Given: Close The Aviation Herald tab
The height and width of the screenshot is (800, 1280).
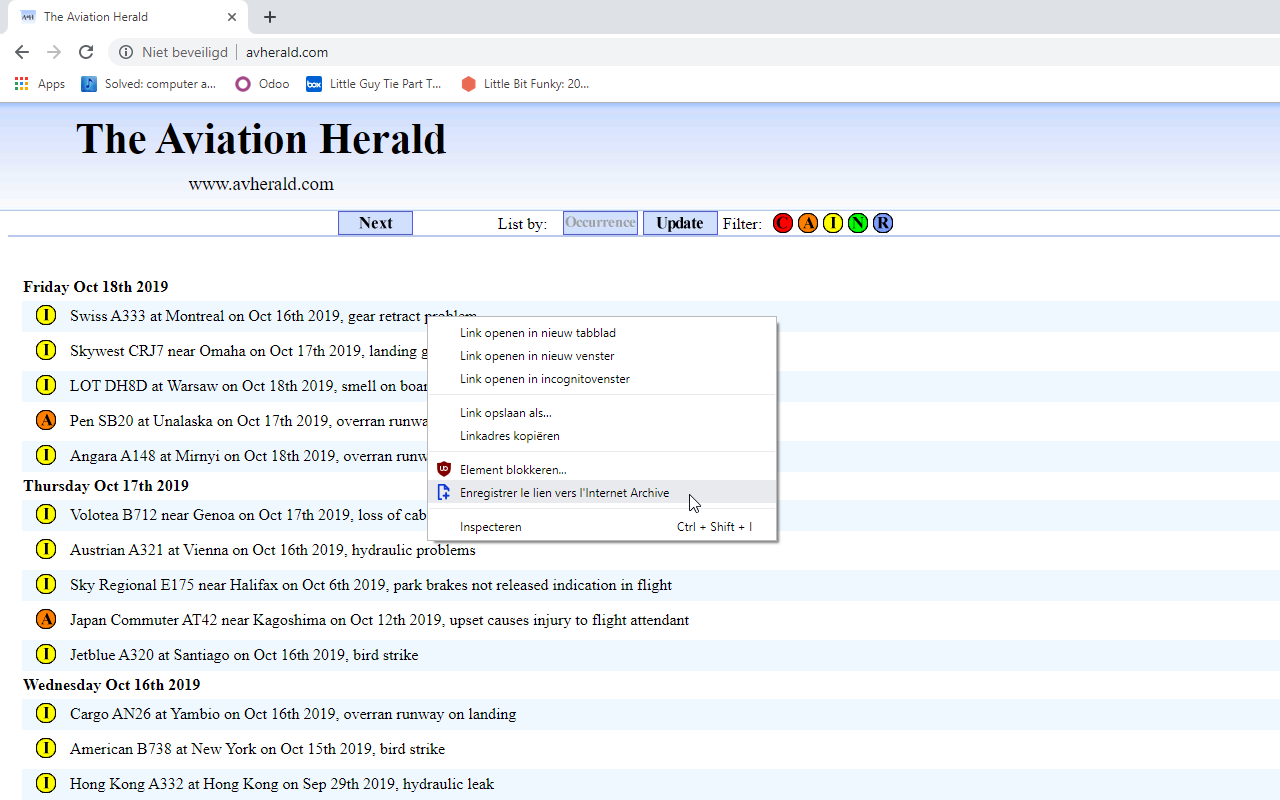Looking at the screenshot, I should coord(232,17).
